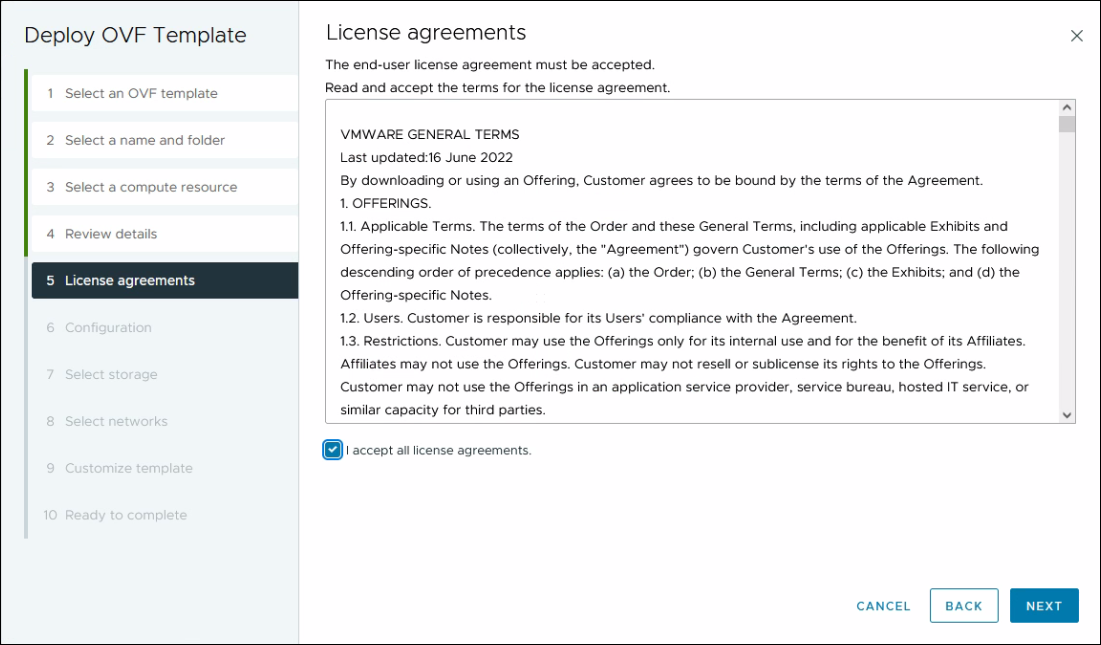Click the BACK button

pyautogui.click(x=963, y=606)
